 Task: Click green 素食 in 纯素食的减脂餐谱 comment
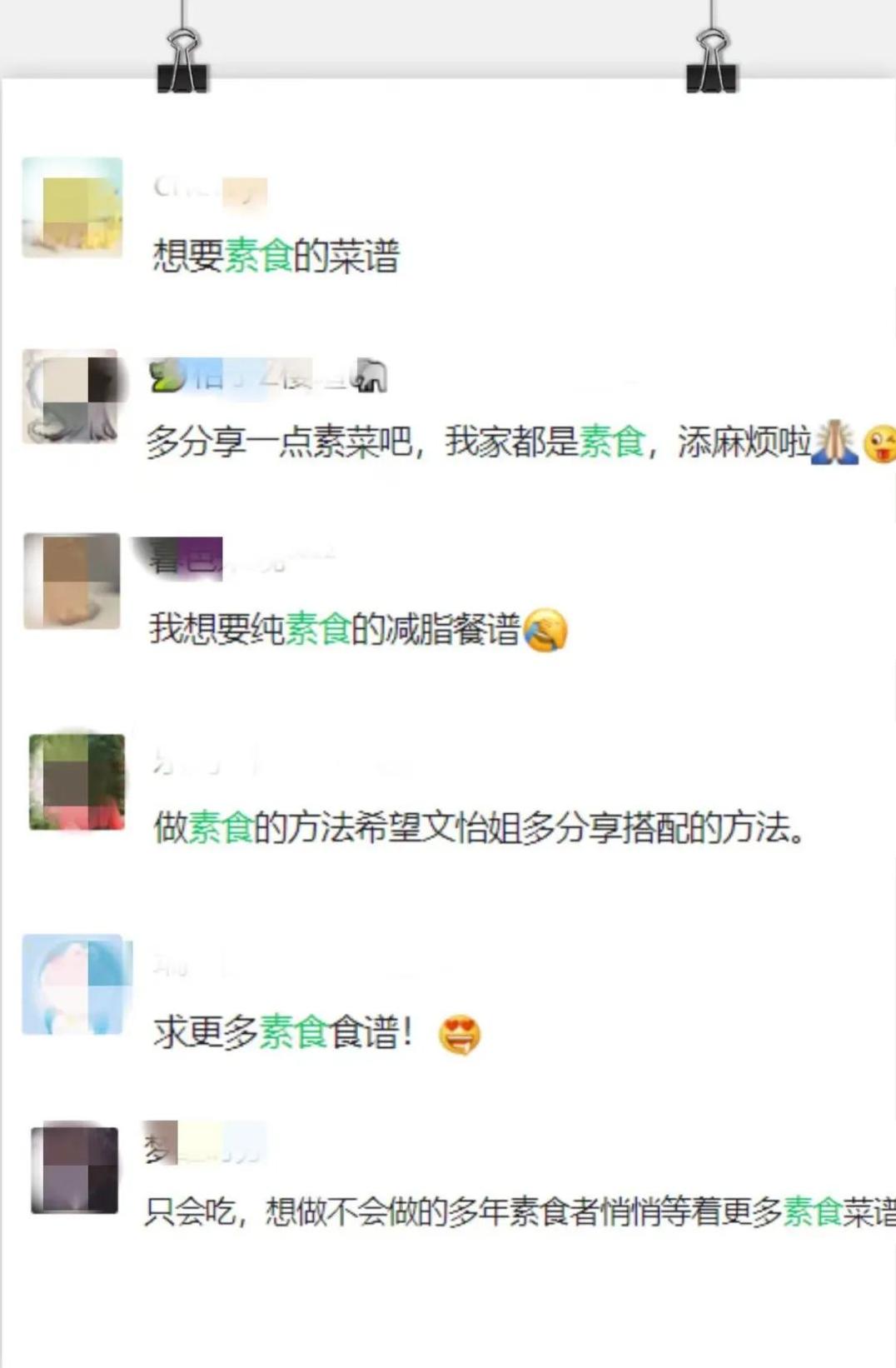pyautogui.click(x=317, y=629)
